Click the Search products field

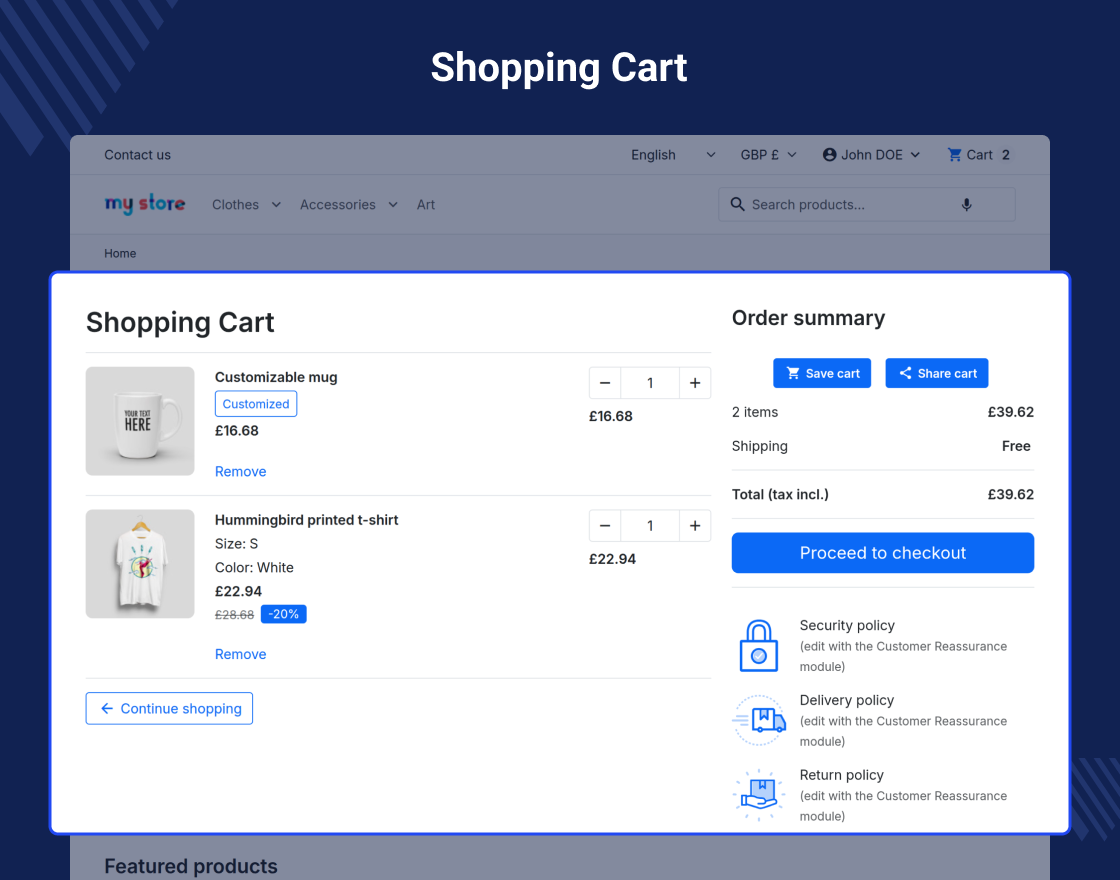(866, 205)
